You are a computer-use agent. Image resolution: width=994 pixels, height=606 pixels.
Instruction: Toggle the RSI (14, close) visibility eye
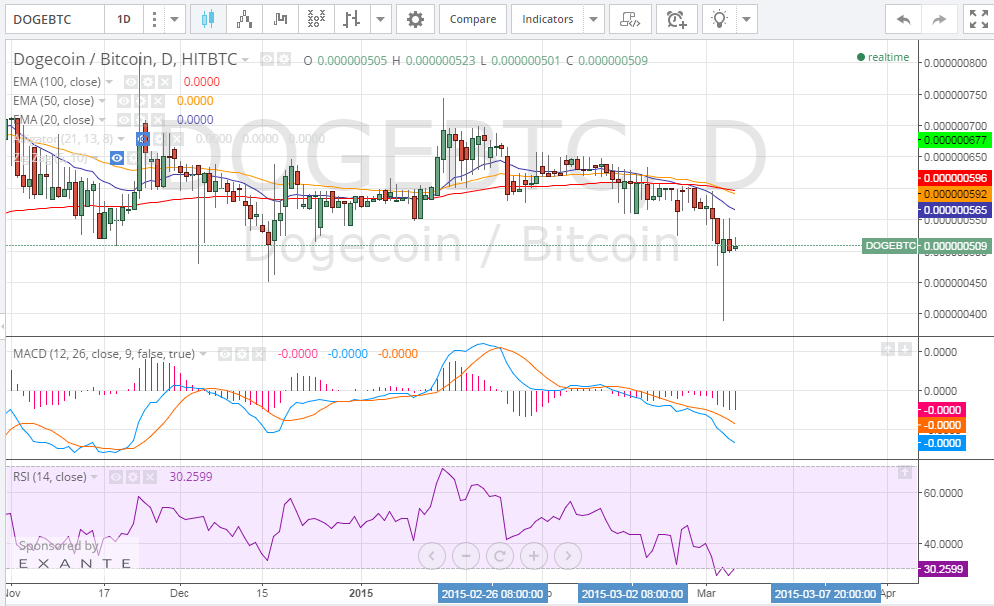116,477
